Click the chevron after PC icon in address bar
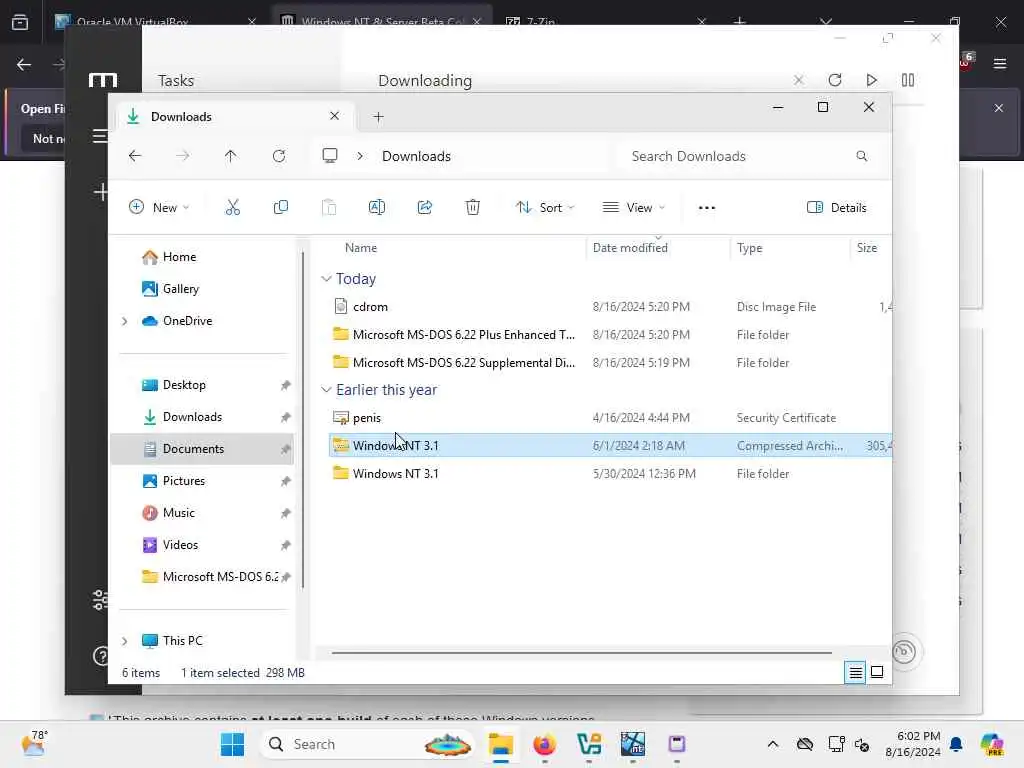The width and height of the screenshot is (1024, 768). [360, 156]
